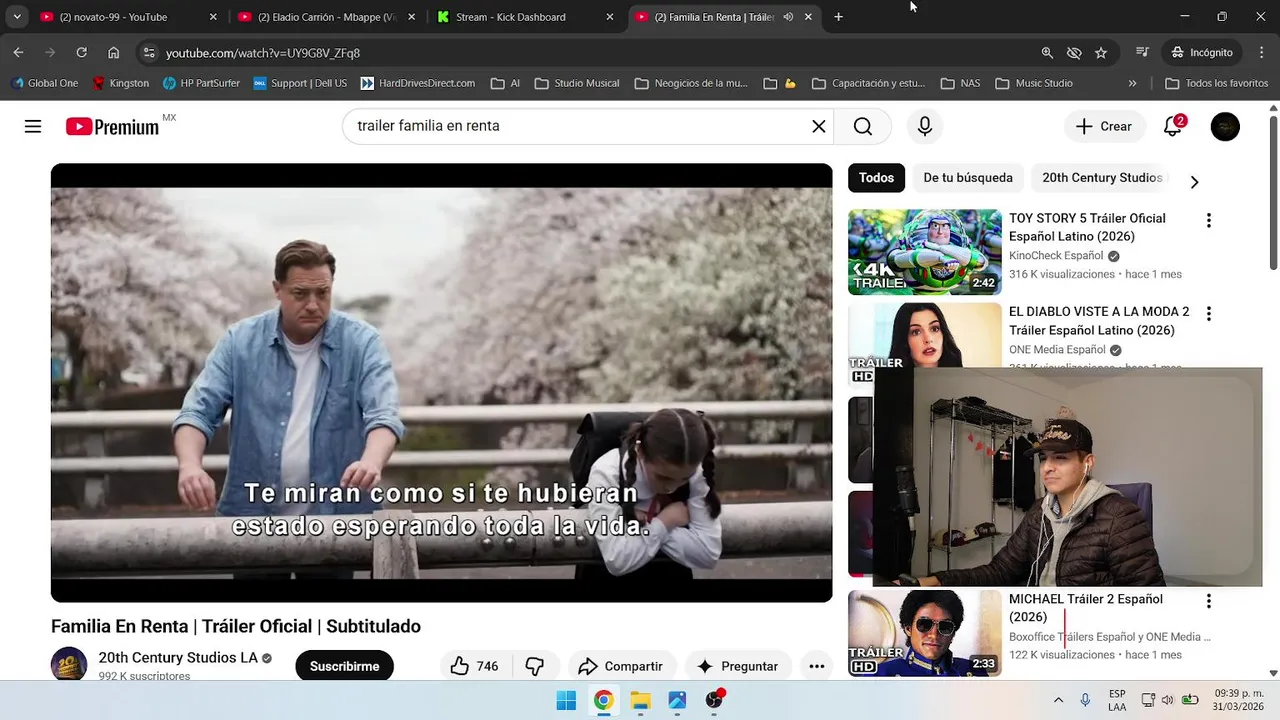
Task: Open Todos los favoritos folder
Action: tap(1216, 83)
